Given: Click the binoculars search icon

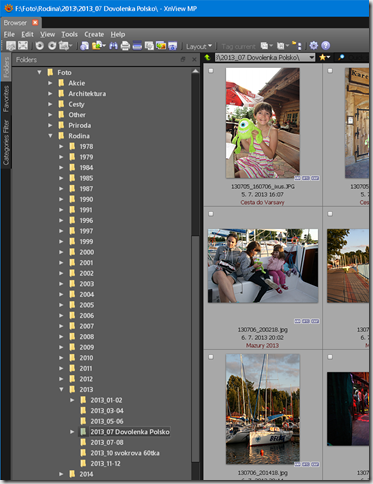Looking at the screenshot, I should pos(113,46).
